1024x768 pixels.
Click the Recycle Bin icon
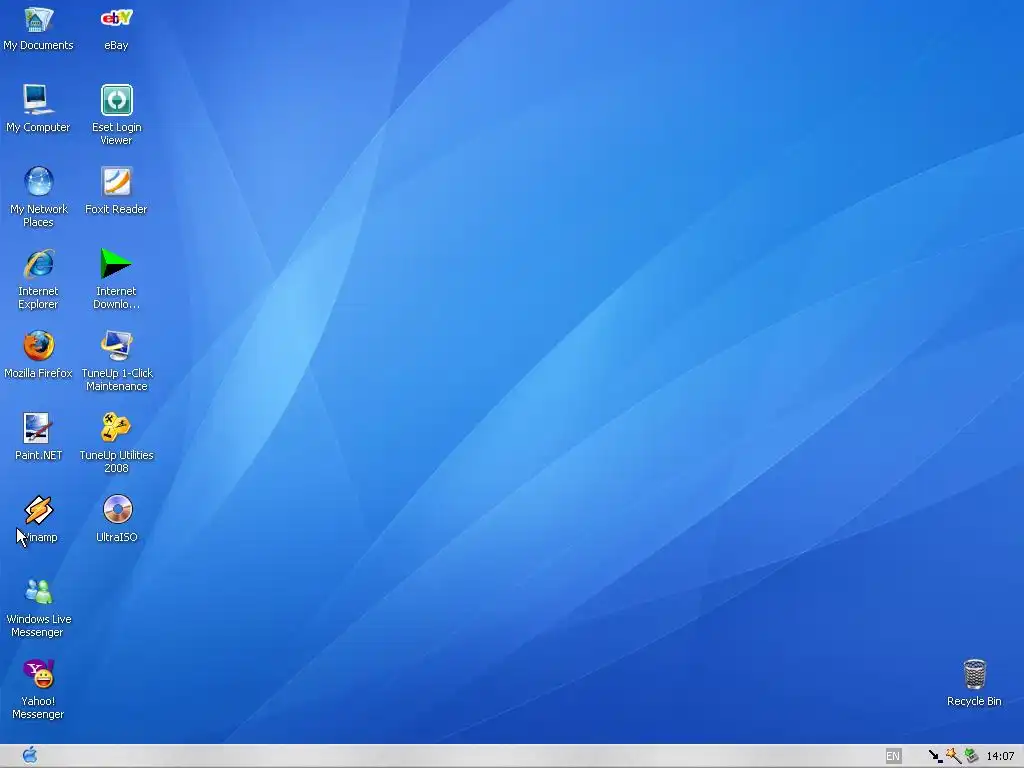click(x=974, y=674)
